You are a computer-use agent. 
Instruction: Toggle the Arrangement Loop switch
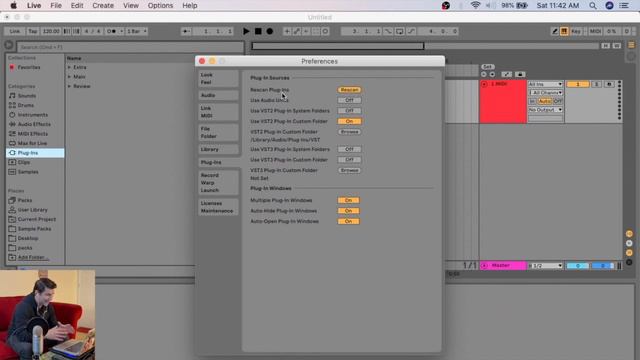[x=400, y=31]
